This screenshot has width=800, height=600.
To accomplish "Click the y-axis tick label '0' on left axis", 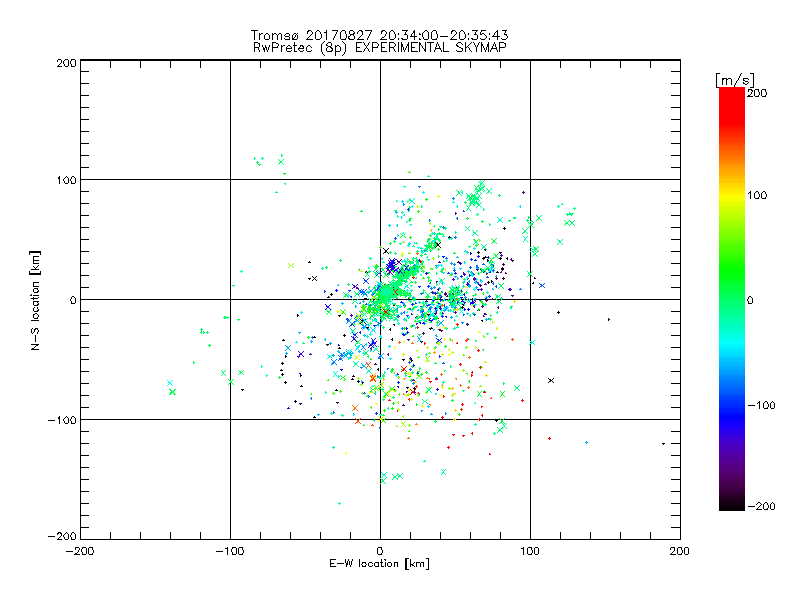I will point(73,300).
